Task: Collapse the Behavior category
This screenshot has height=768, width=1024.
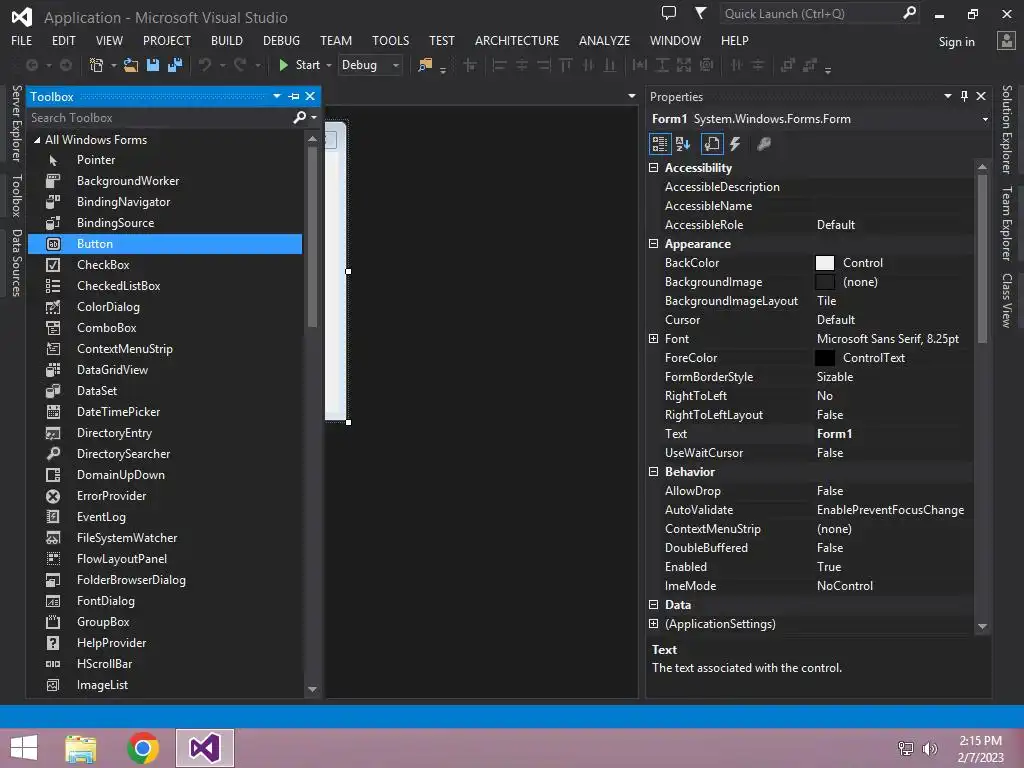Action: pos(653,472)
